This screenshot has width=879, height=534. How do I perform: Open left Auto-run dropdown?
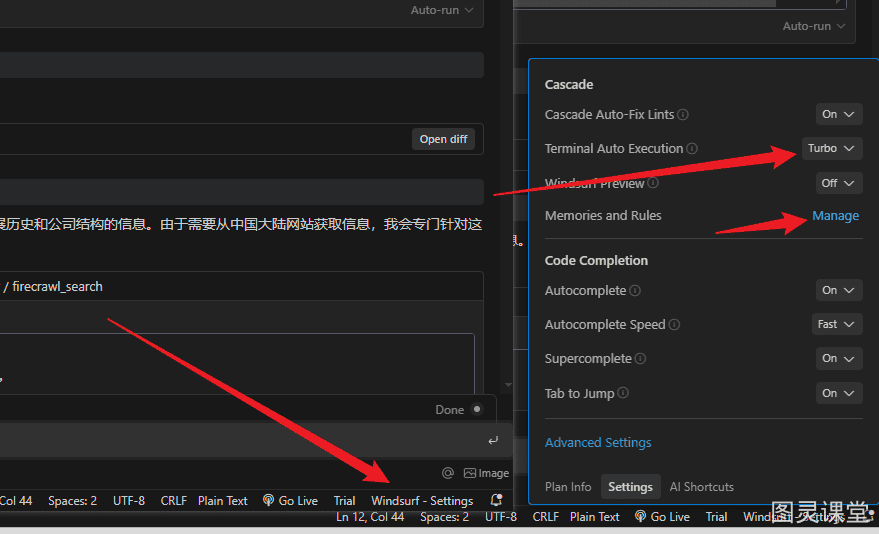(x=442, y=10)
